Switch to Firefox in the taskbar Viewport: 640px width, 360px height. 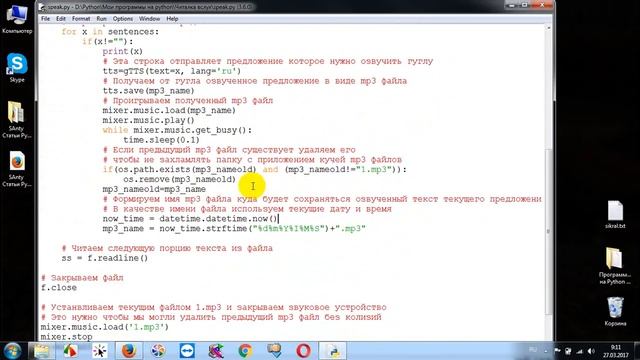pos(129,351)
